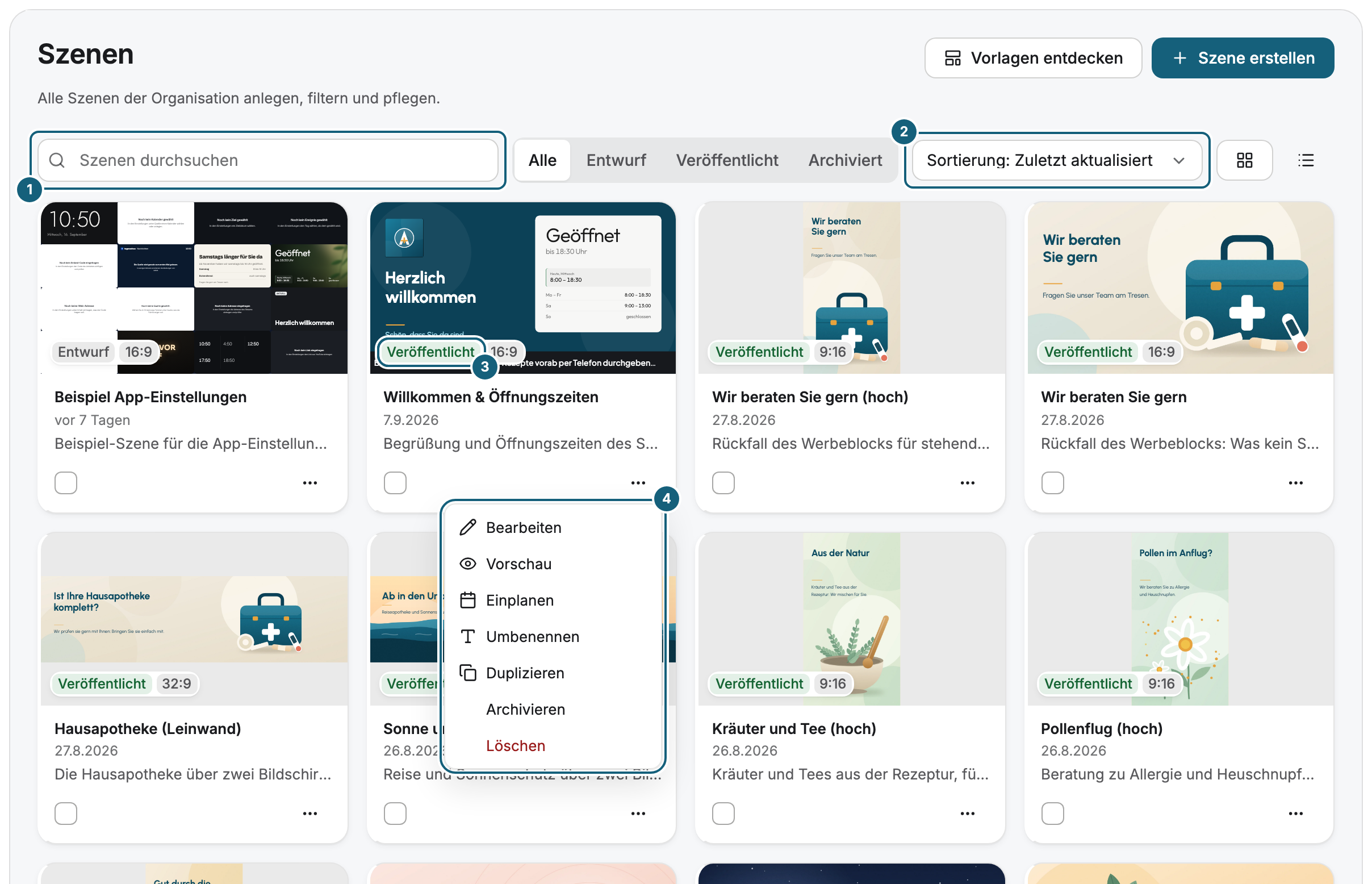Focus the Szenen durchsuchen search field
The image size is (1372, 884).
click(x=267, y=160)
